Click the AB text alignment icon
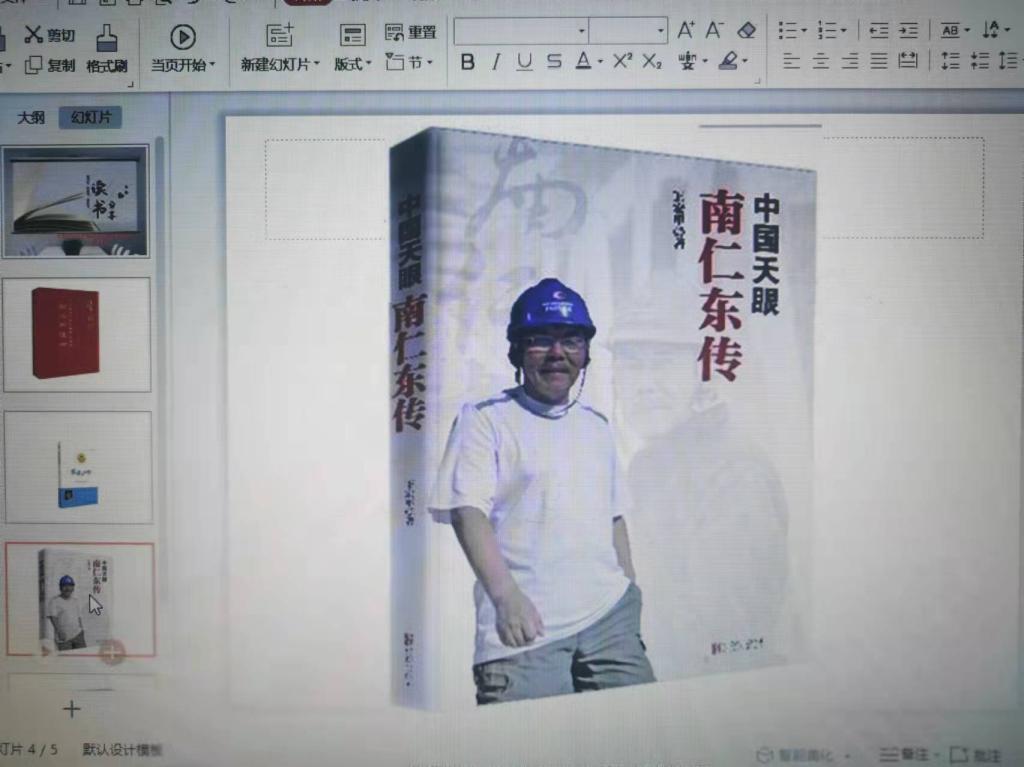Screen dimensions: 1024x767 pyautogui.click(x=950, y=30)
